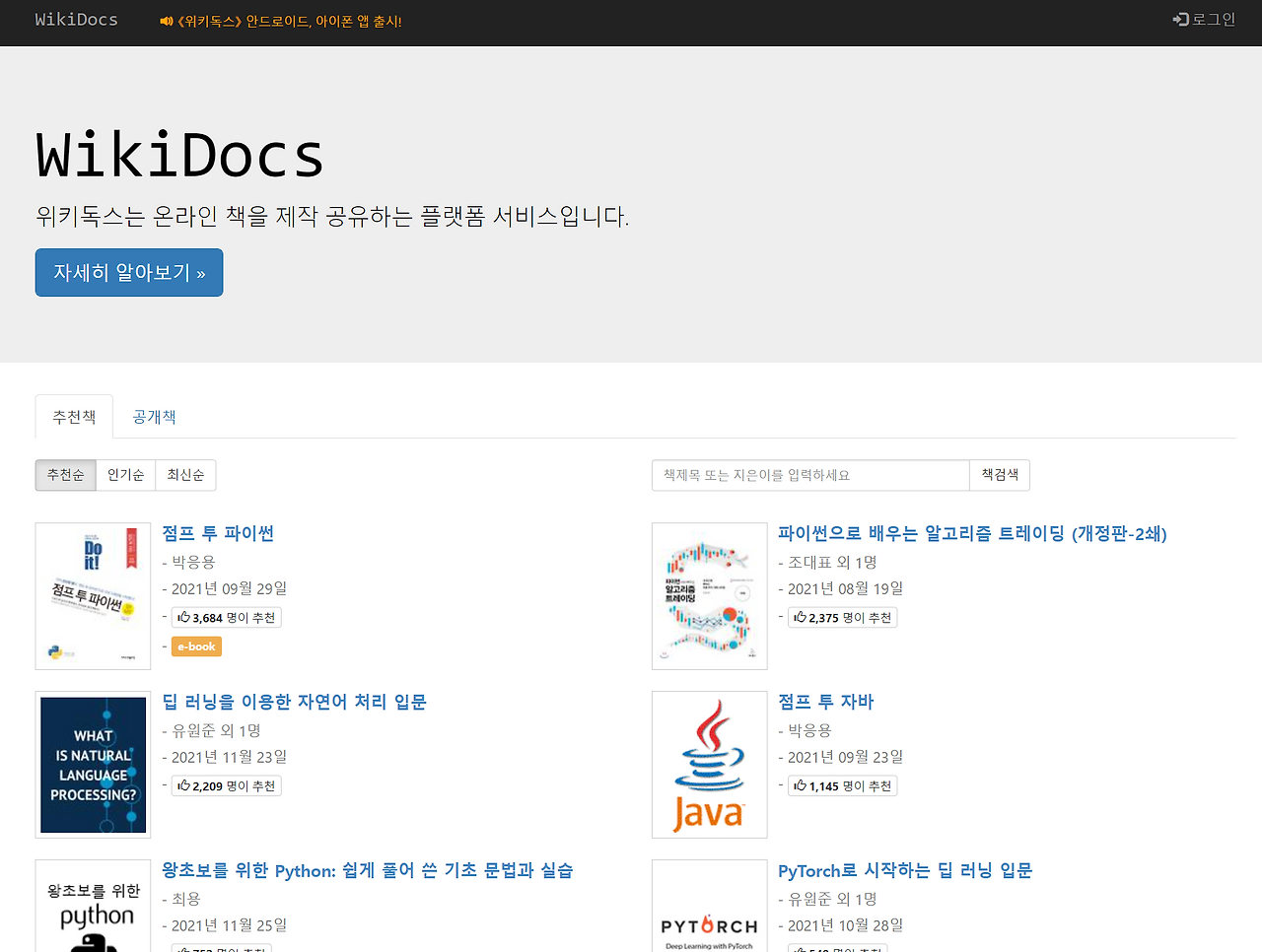1262x952 pixels.
Task: Click the speaker icon next to the announcement
Action: tap(165, 20)
